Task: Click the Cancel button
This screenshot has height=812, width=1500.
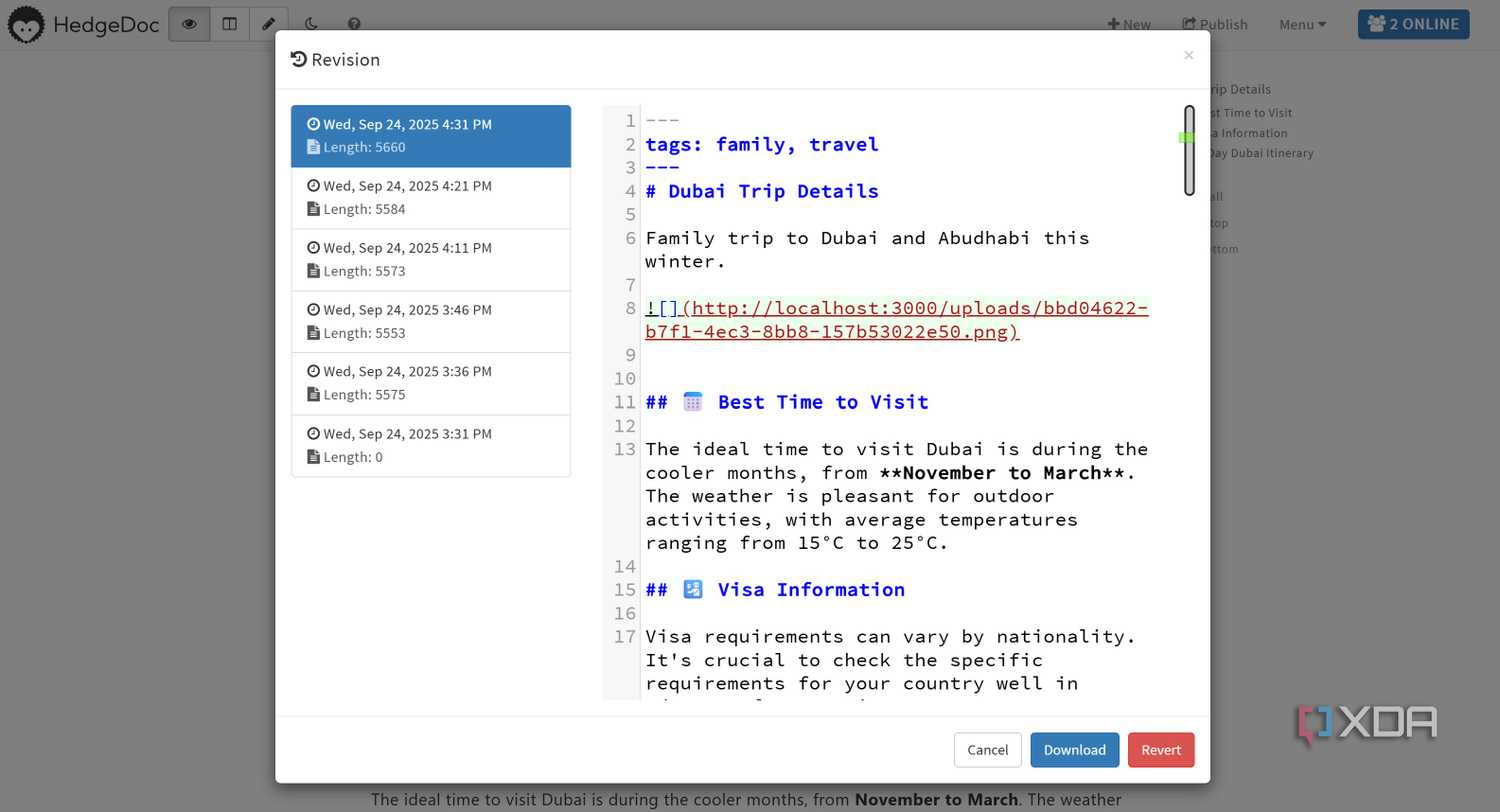Action: pyautogui.click(x=987, y=750)
